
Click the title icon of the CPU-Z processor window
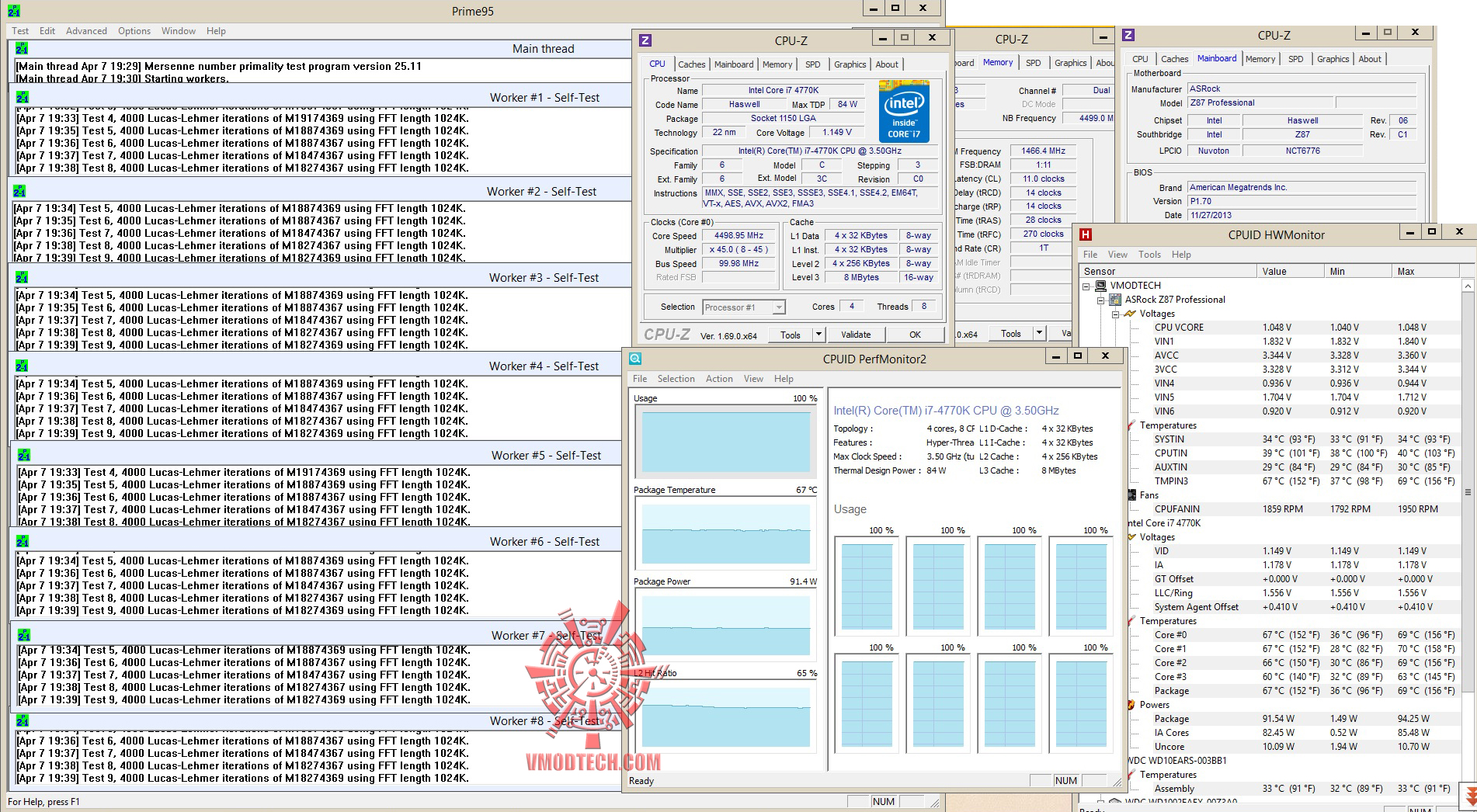[x=645, y=40]
